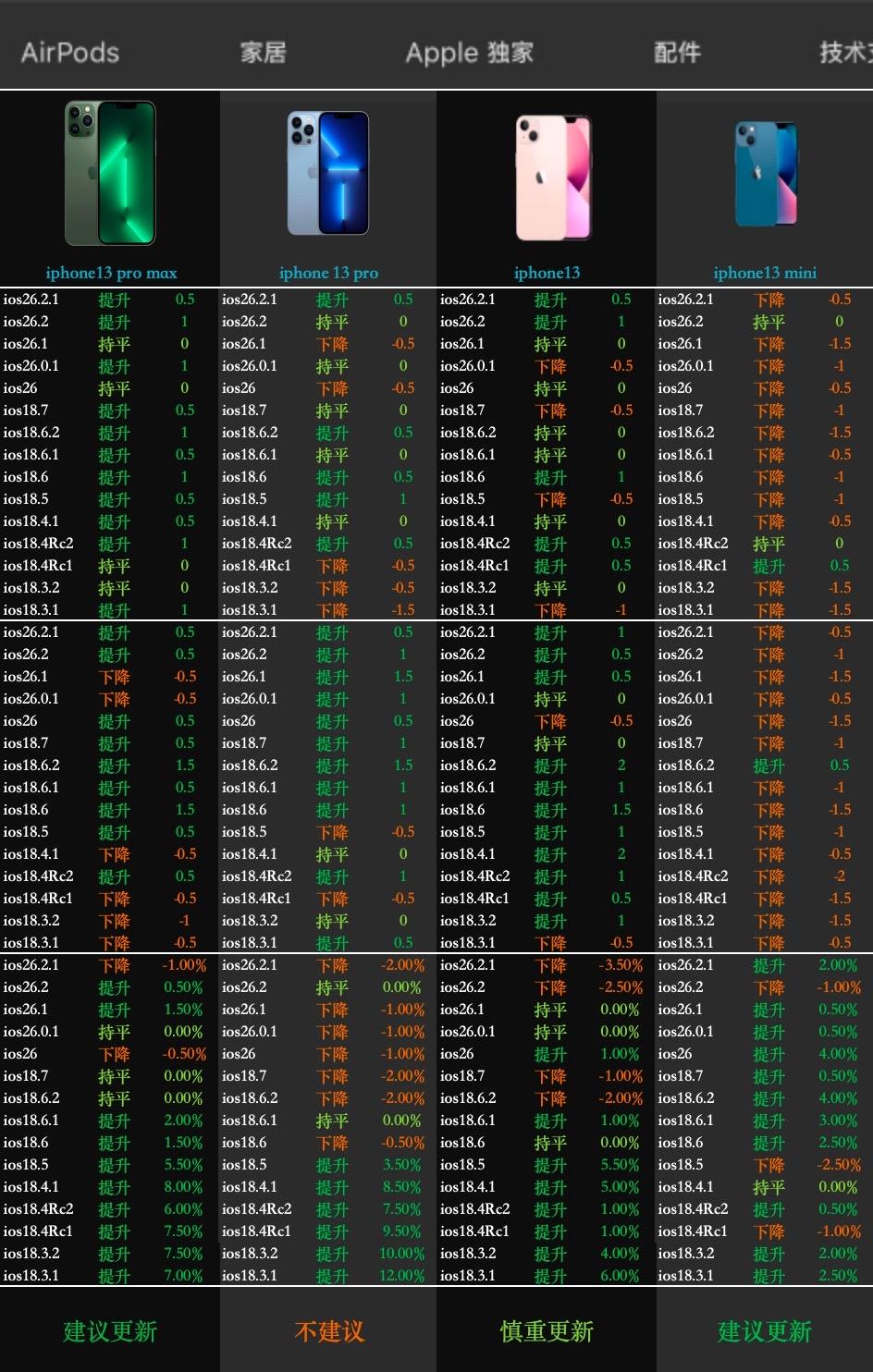Select 10.00% value for iPhone 13 Pro ios18.3.2
Image resolution: width=873 pixels, height=1372 pixels.
[402, 1254]
